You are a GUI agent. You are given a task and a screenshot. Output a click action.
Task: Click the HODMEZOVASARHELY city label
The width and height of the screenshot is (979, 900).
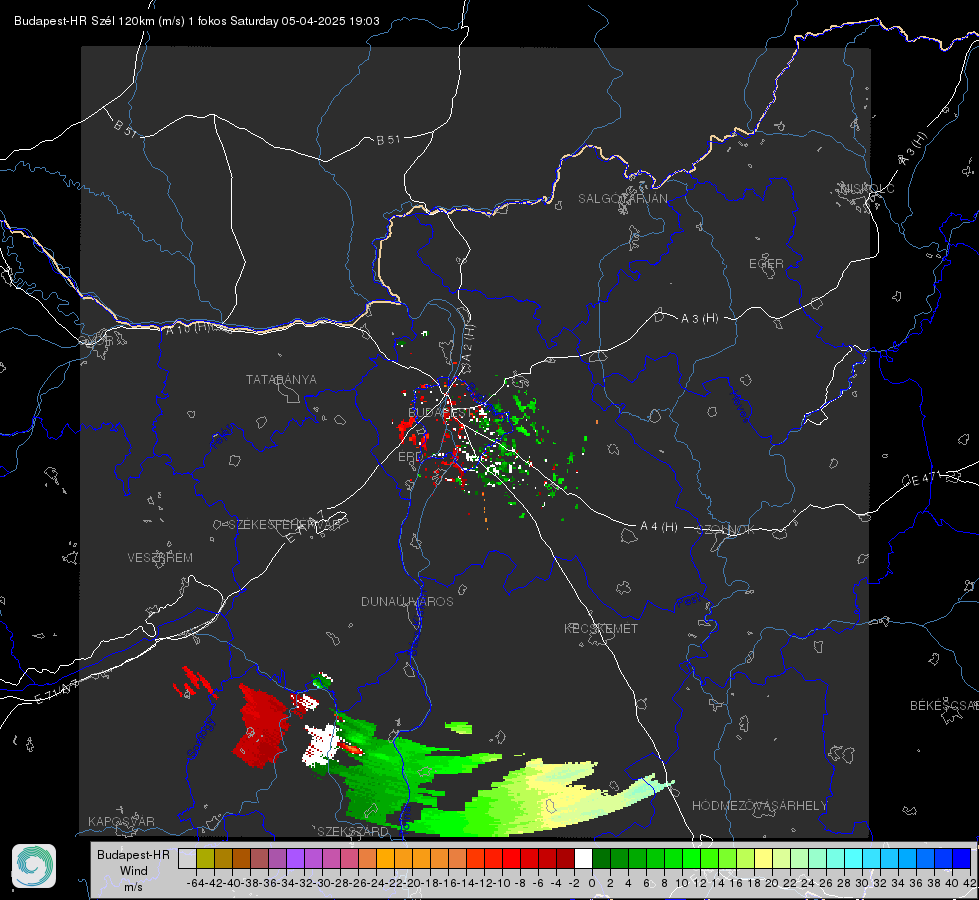point(759,806)
